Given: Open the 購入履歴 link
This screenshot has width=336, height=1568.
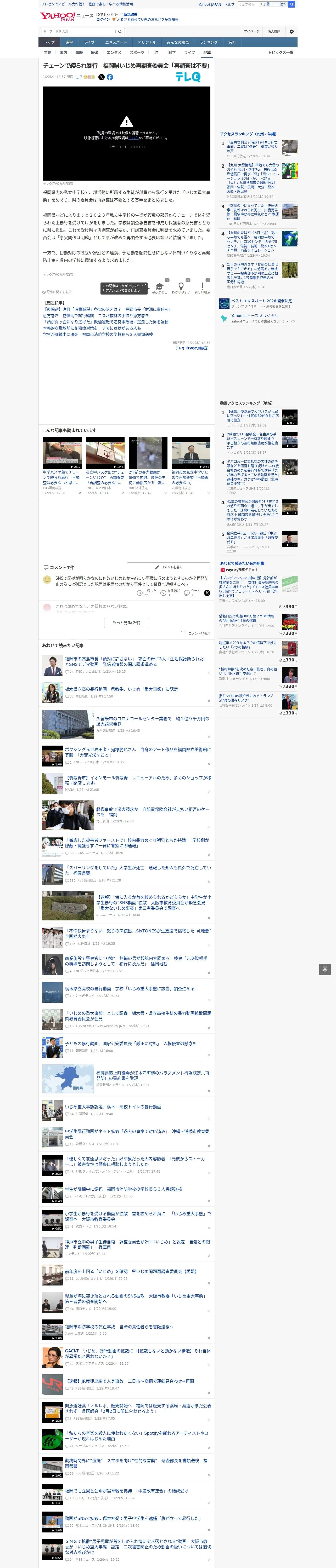Looking at the screenshot, I should (274, 32).
